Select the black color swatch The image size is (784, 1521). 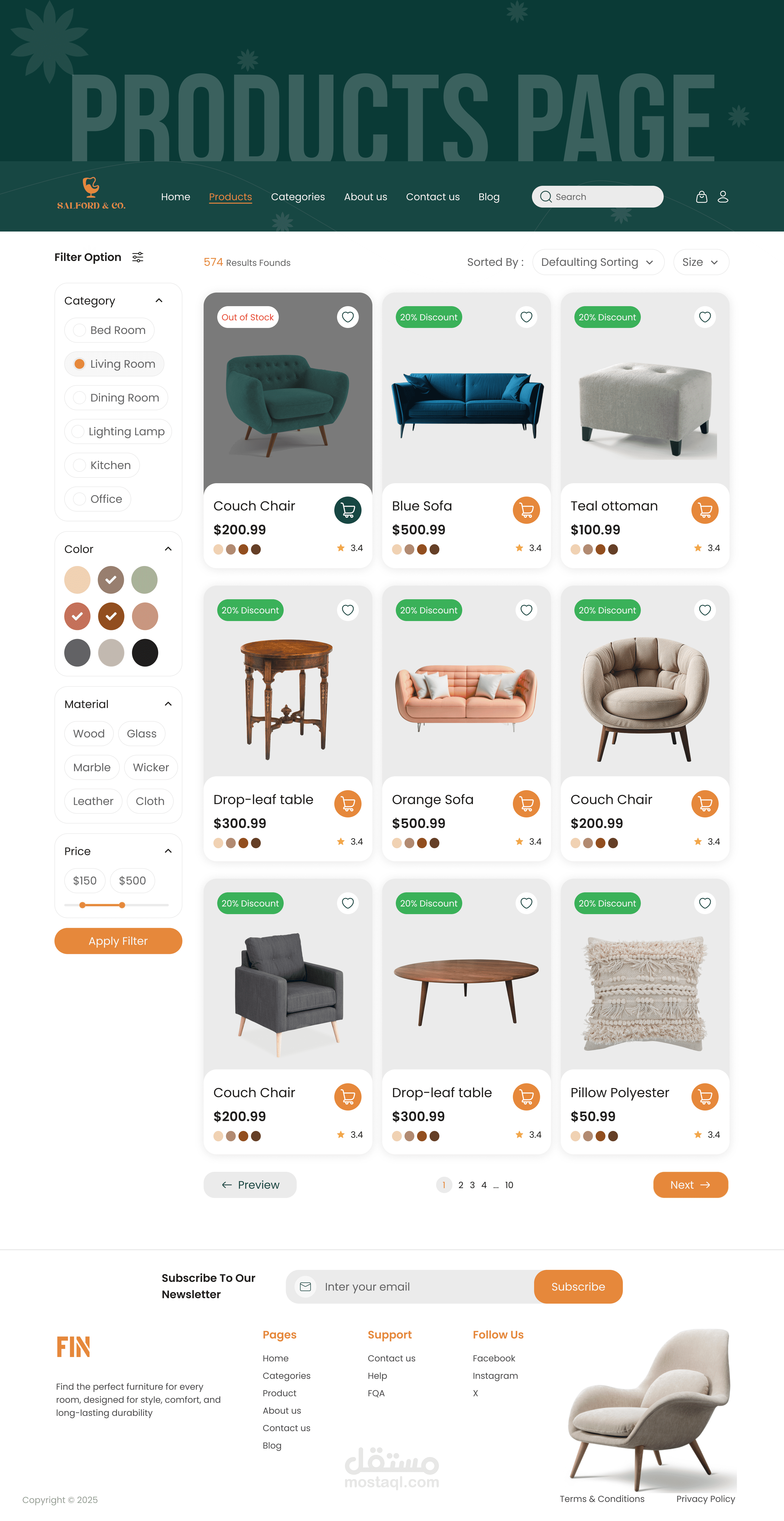tap(145, 653)
